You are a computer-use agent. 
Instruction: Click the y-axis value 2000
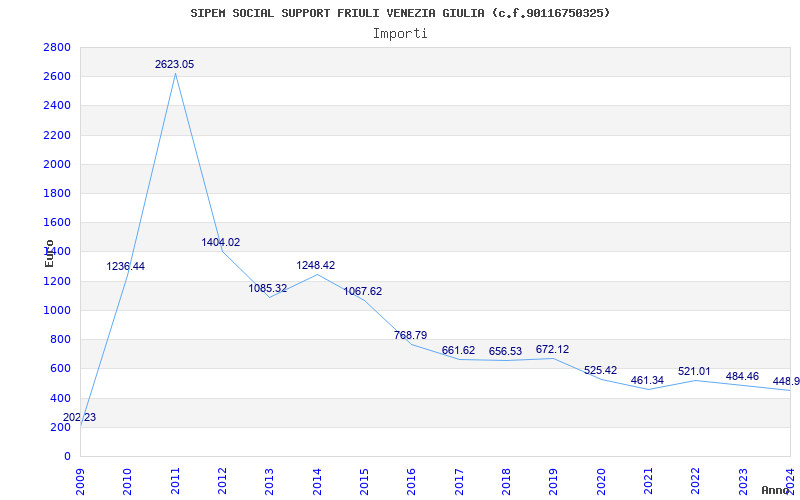pos(57,164)
